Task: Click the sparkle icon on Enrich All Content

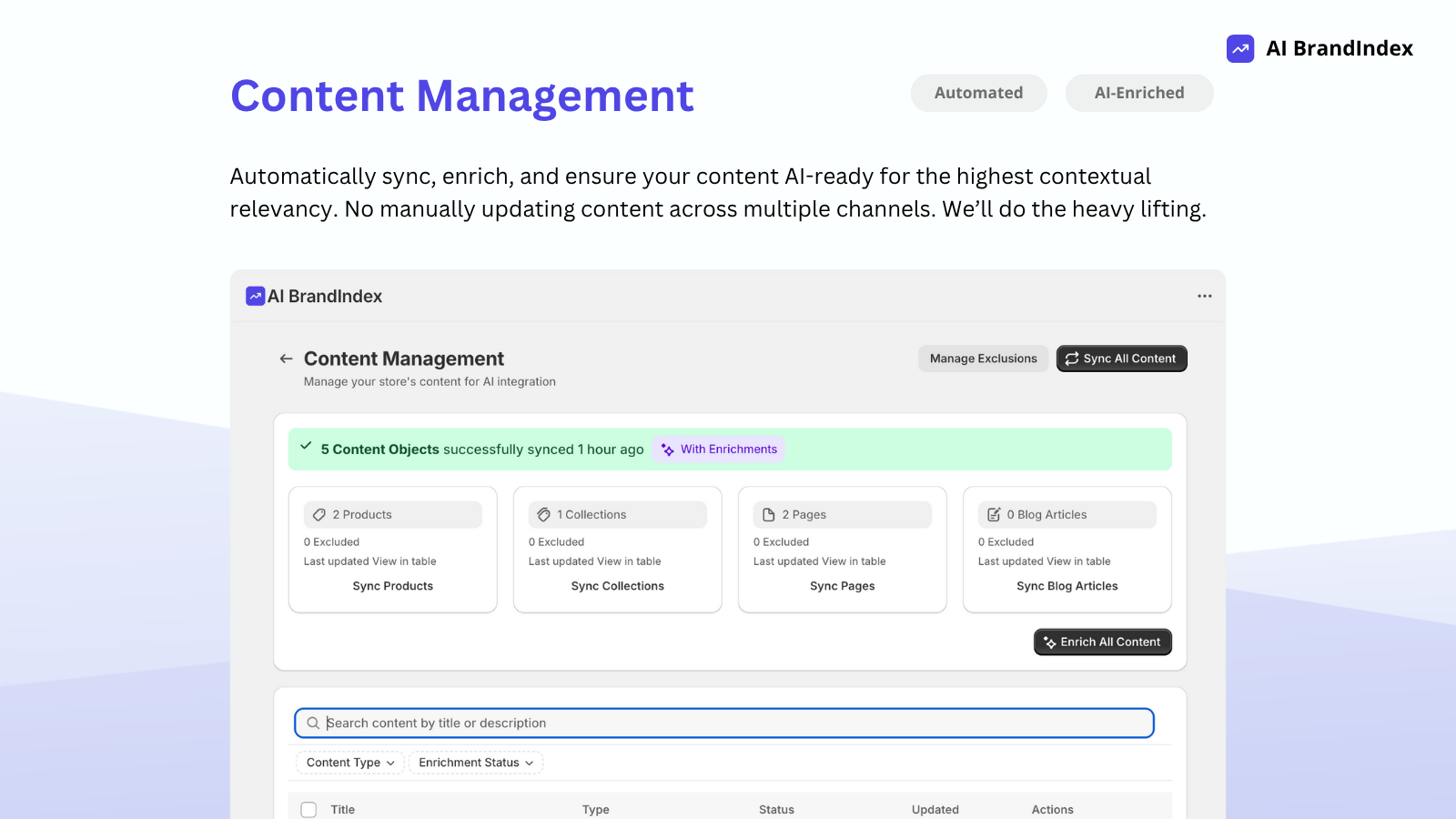Action: [1048, 642]
